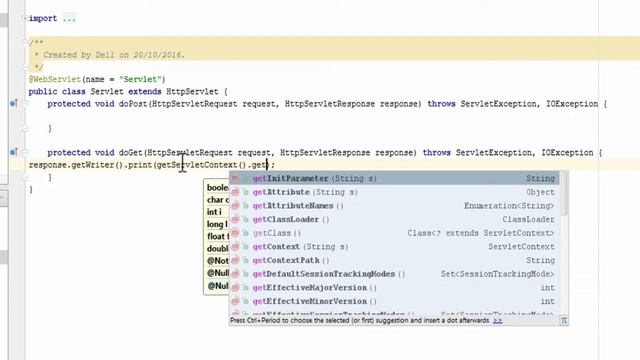Click the 'float f' row in the parameter popup
The image size is (640, 360).
pyautogui.click(x=217, y=236)
